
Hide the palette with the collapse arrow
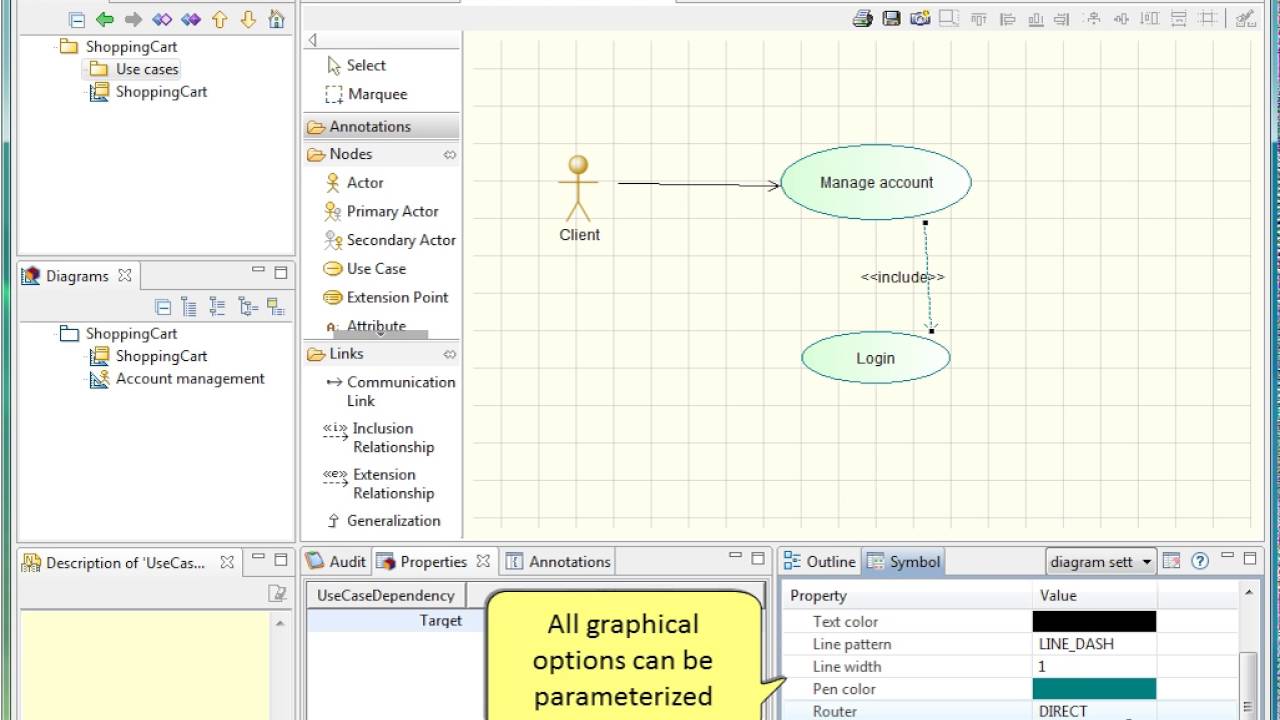(313, 40)
